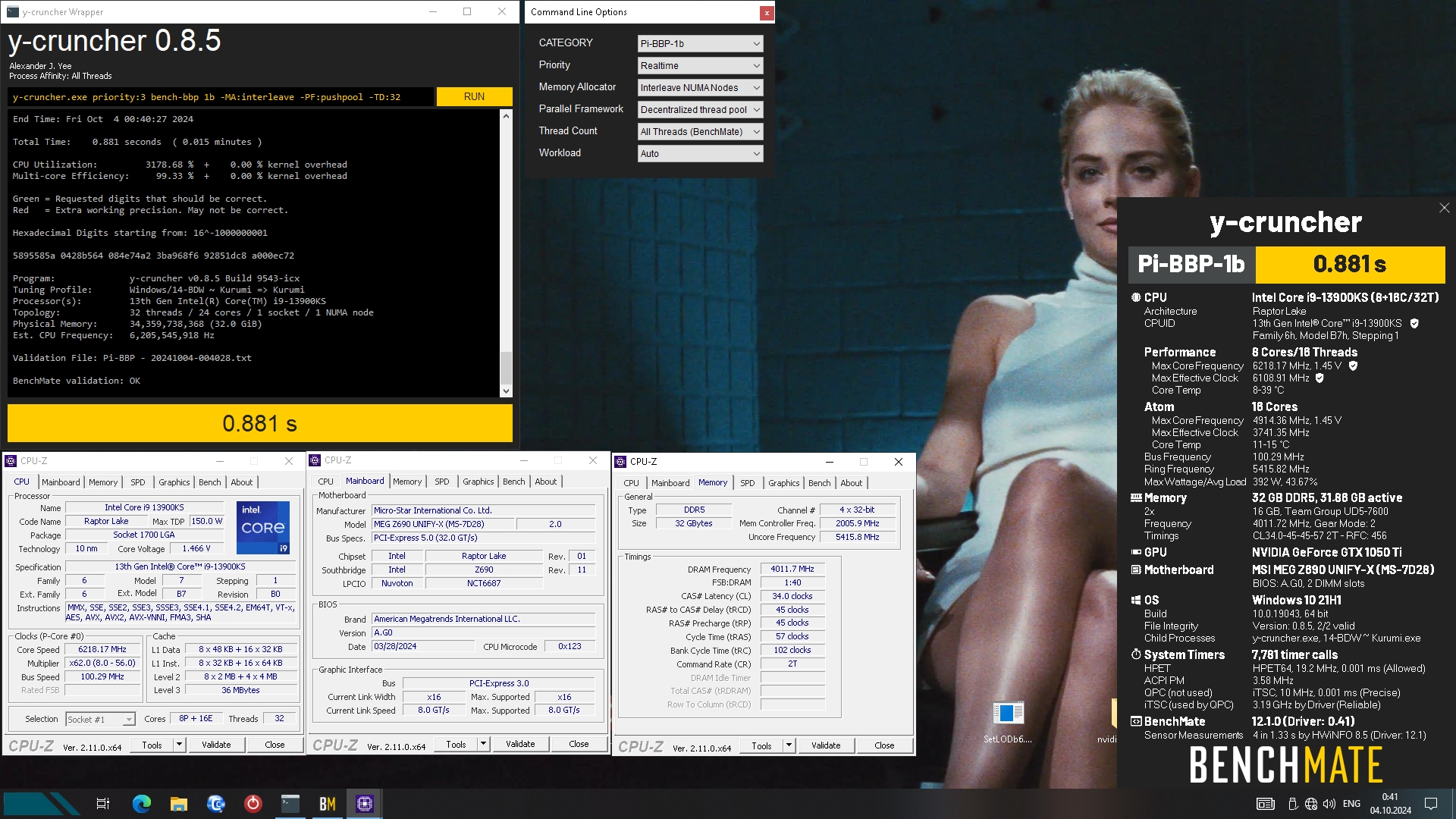Screen dimensions: 1456x819
Task: Open SPD tab in CPU-Z Mainboard window
Action: [x=442, y=482]
